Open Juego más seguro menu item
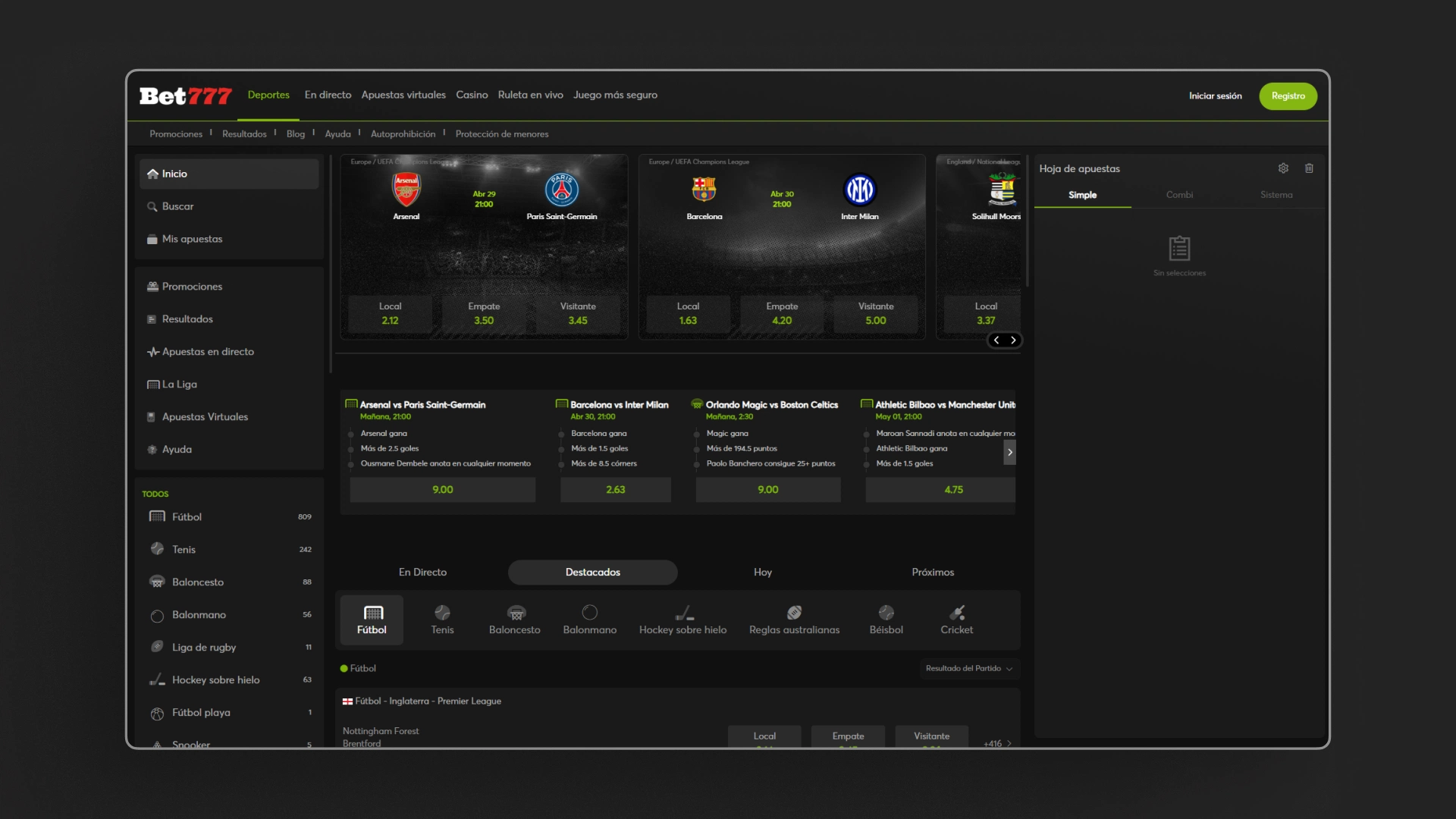Image resolution: width=1456 pixels, height=819 pixels. click(615, 96)
